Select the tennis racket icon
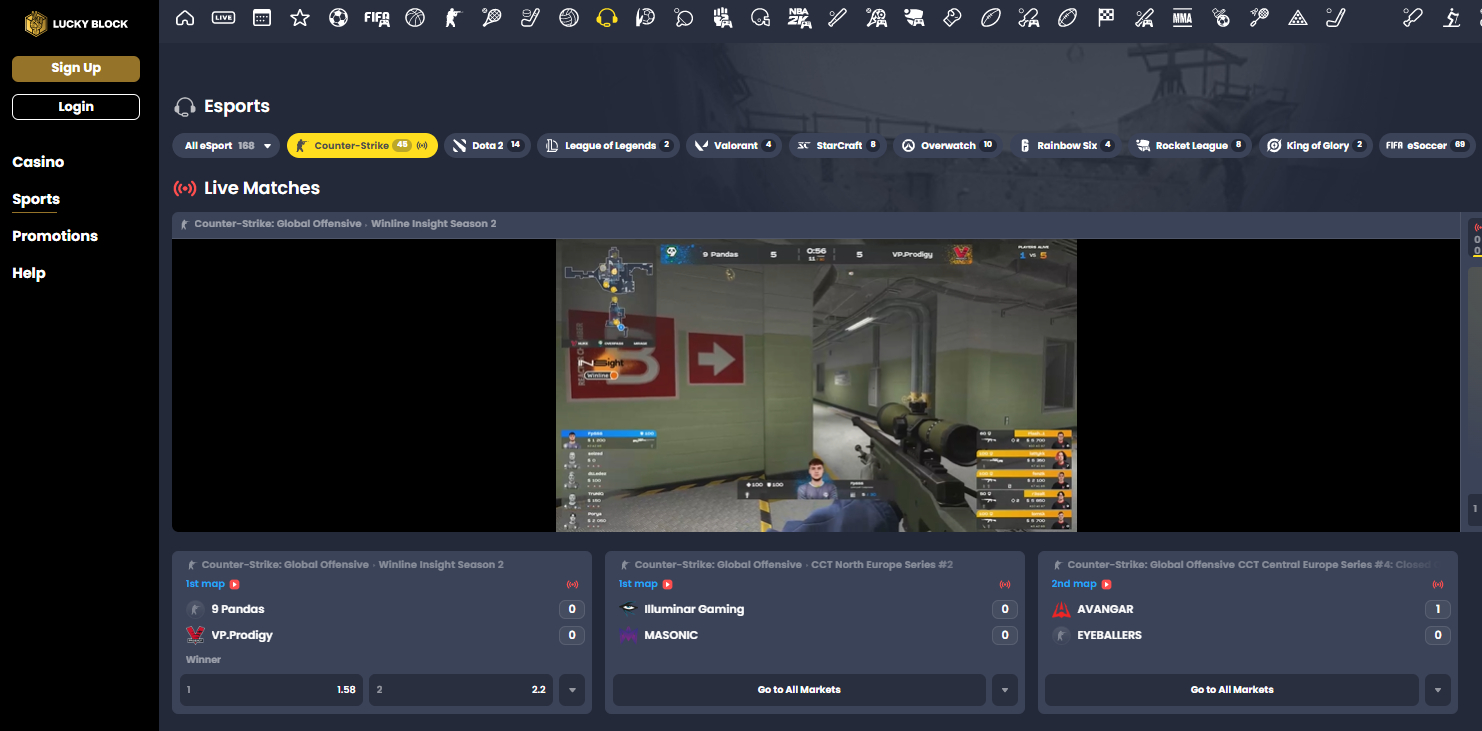1482x731 pixels. (491, 17)
